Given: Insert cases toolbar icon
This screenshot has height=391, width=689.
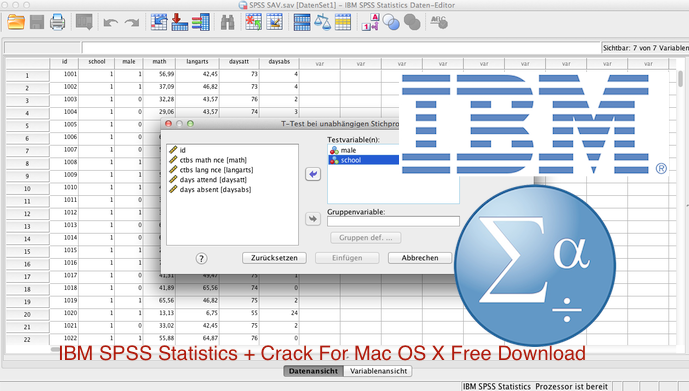Looking at the screenshot, I should [254, 22].
